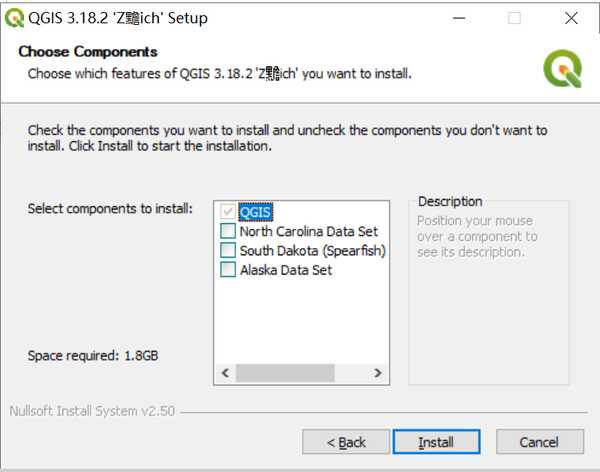Click the Space required 1.8GB text
The image size is (600, 472).
click(93, 355)
